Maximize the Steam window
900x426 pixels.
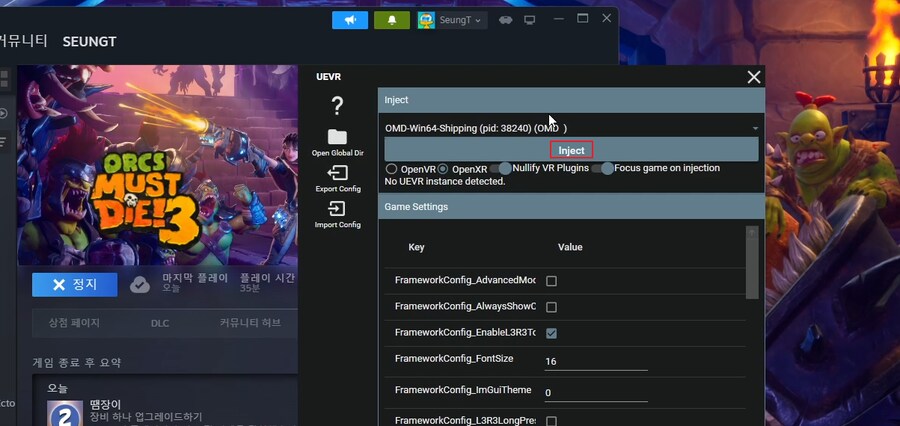(x=583, y=19)
